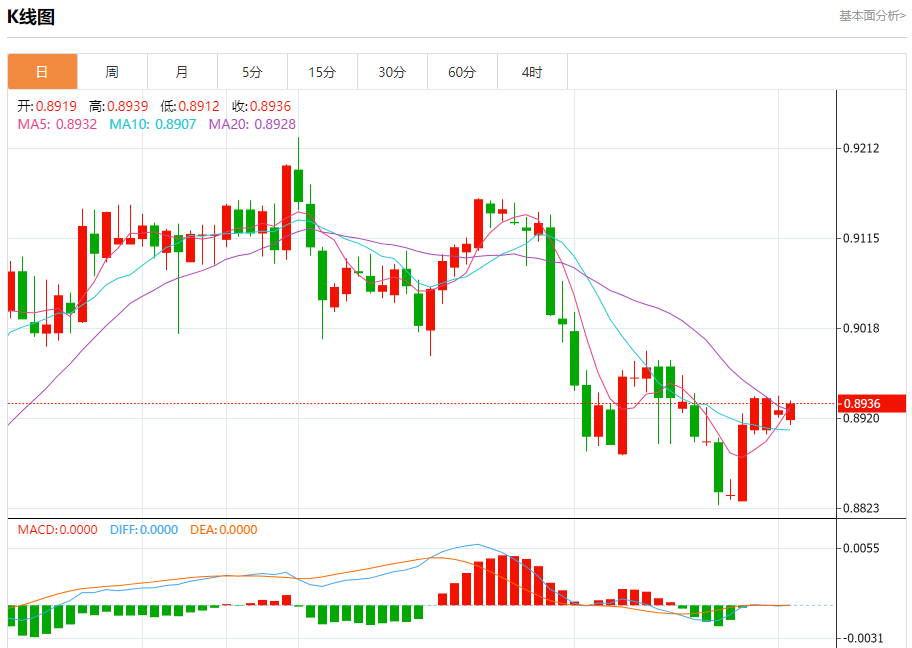Image resolution: width=912 pixels, height=648 pixels.
Task: Click the 收:0.8936 close price value
Action: point(262,106)
